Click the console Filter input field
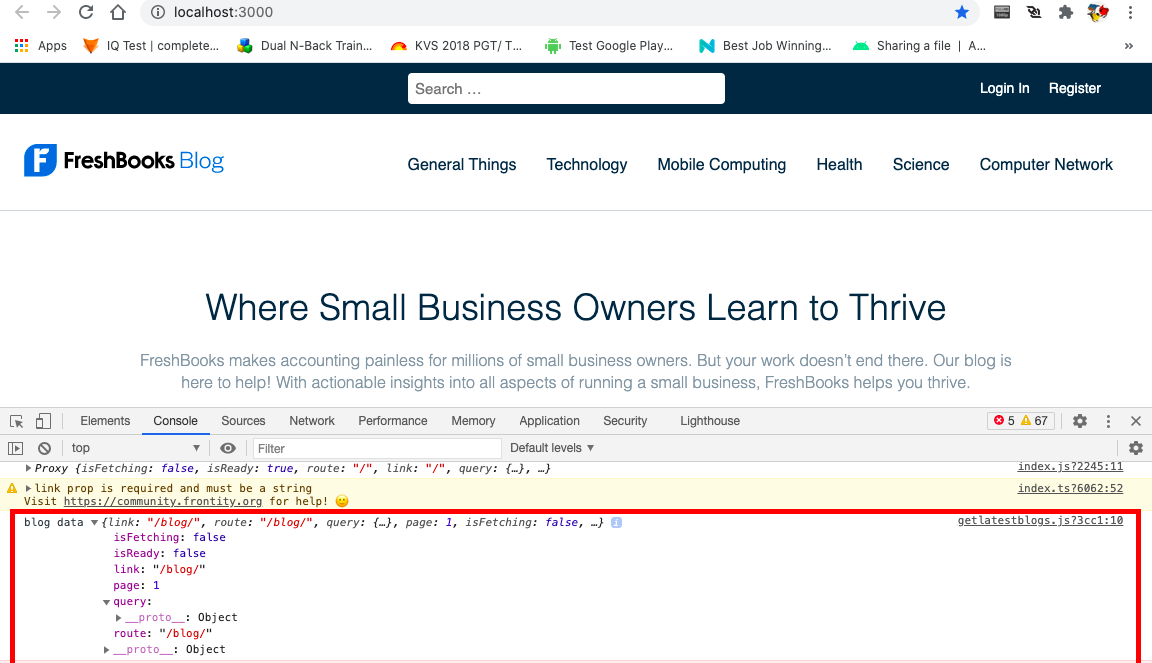This screenshot has width=1152, height=663. (x=376, y=448)
